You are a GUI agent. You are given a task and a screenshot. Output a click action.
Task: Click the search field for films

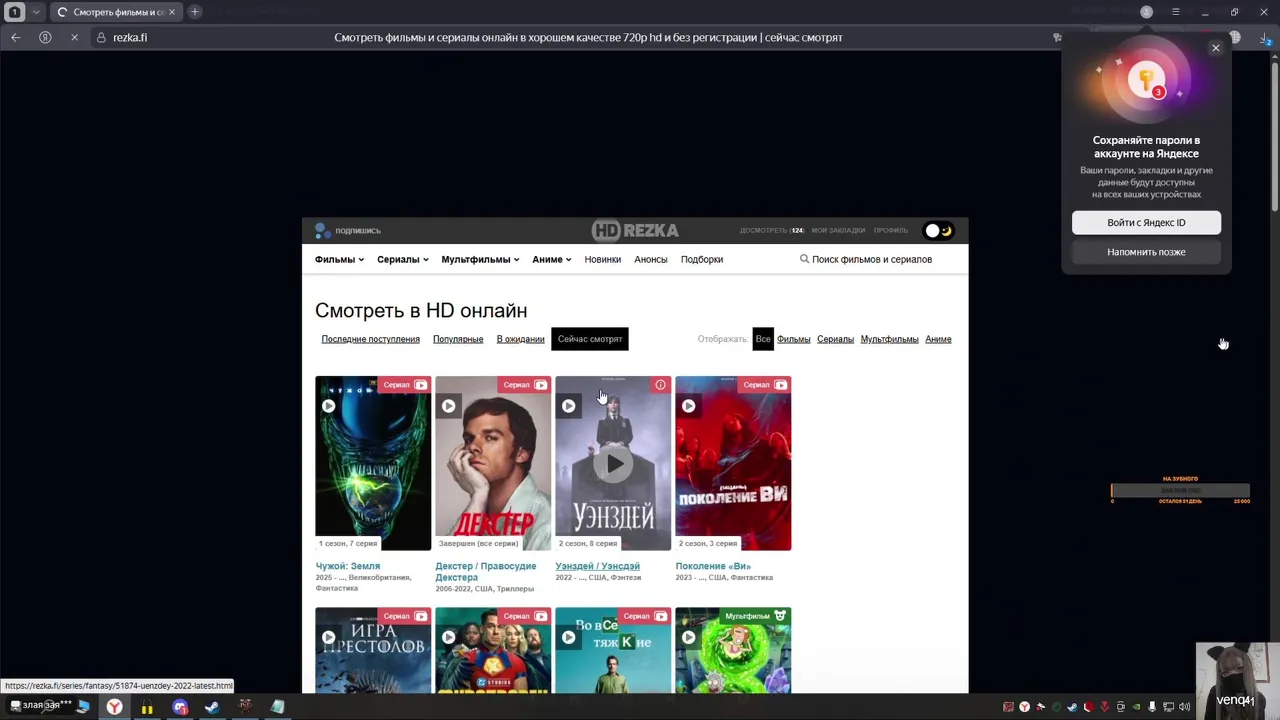pyautogui.click(x=872, y=259)
